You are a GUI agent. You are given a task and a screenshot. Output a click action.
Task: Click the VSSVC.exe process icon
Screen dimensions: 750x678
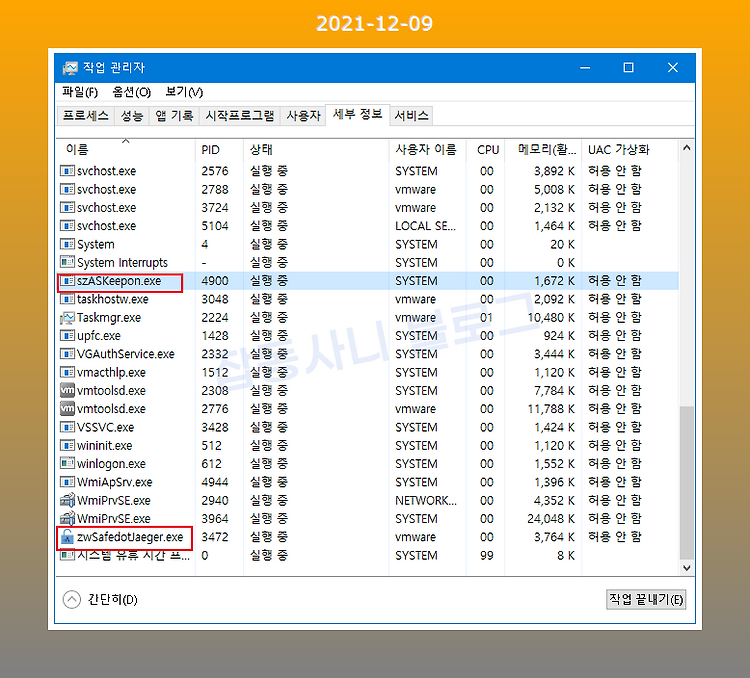[x=67, y=427]
